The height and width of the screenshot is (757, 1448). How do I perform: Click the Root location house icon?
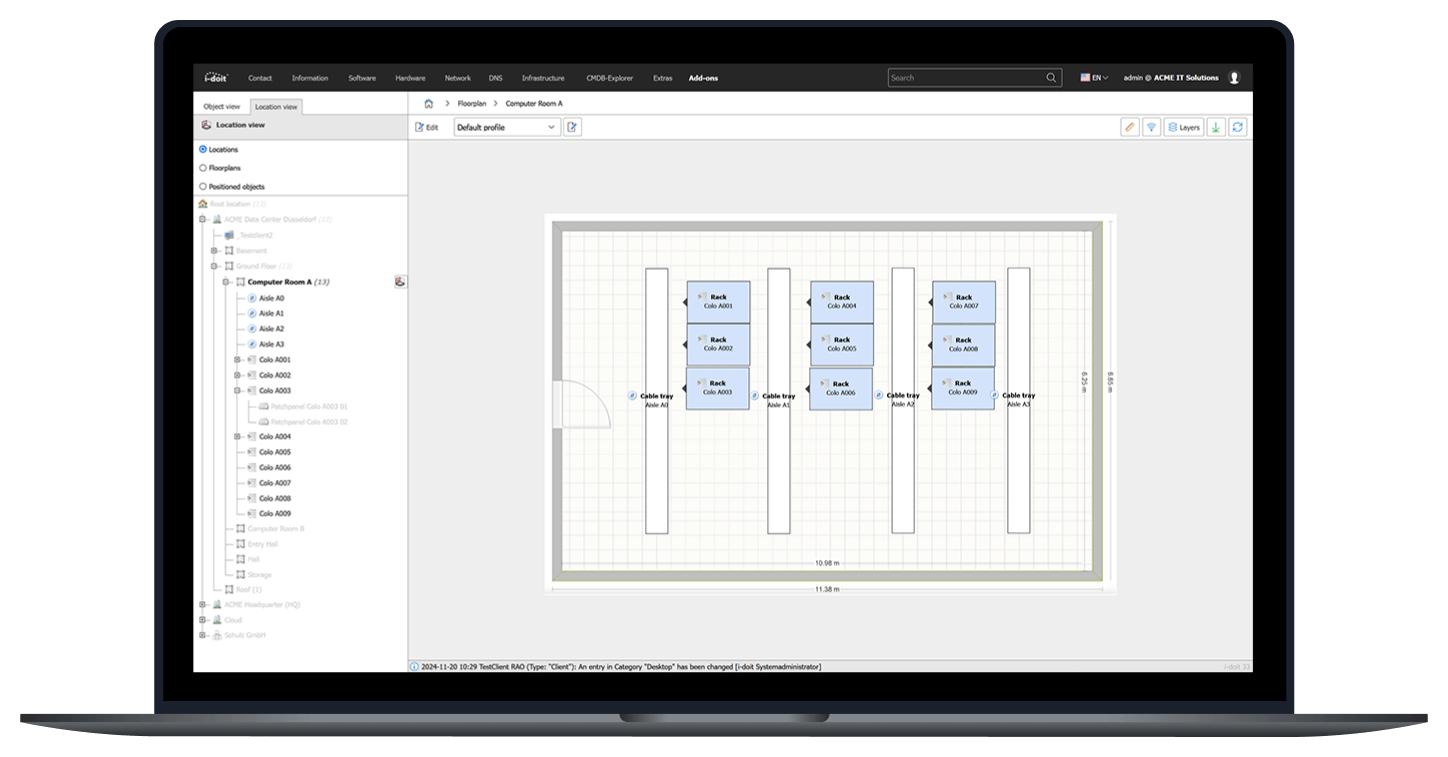click(x=203, y=204)
